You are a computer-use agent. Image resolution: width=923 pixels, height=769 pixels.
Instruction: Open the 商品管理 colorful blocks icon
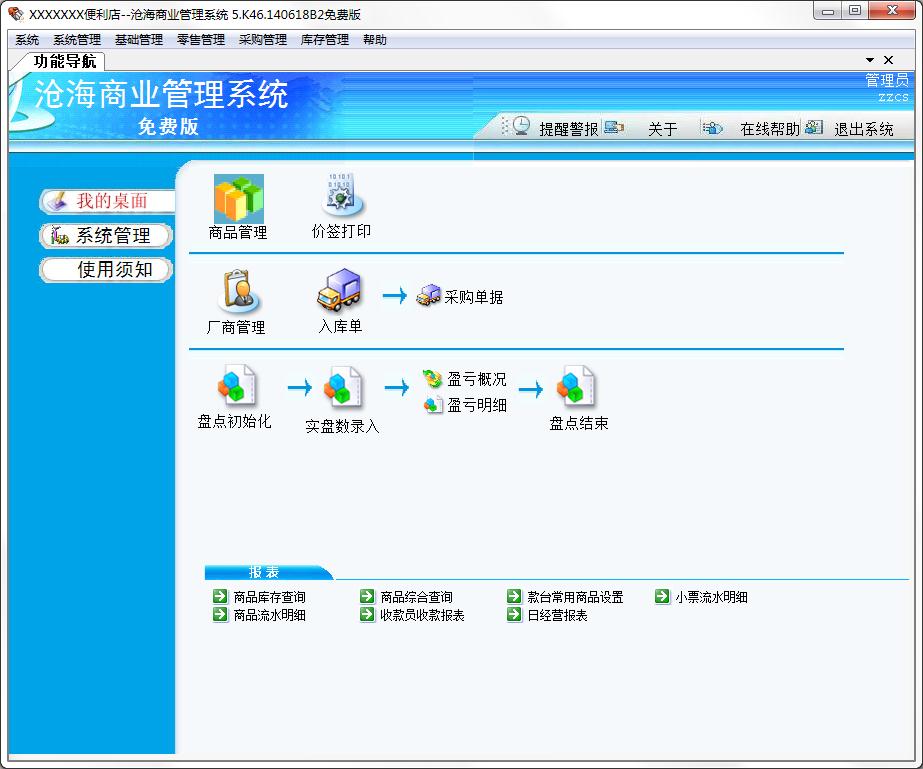238,198
